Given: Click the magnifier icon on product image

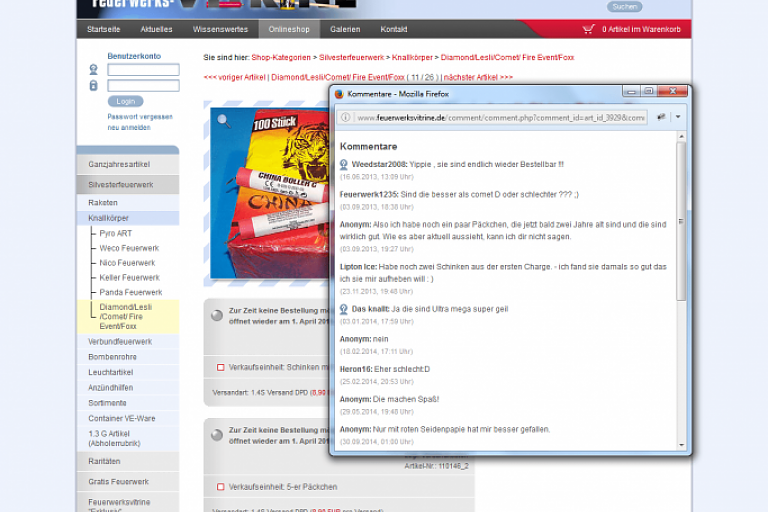Looking at the screenshot, I should coord(224,121).
